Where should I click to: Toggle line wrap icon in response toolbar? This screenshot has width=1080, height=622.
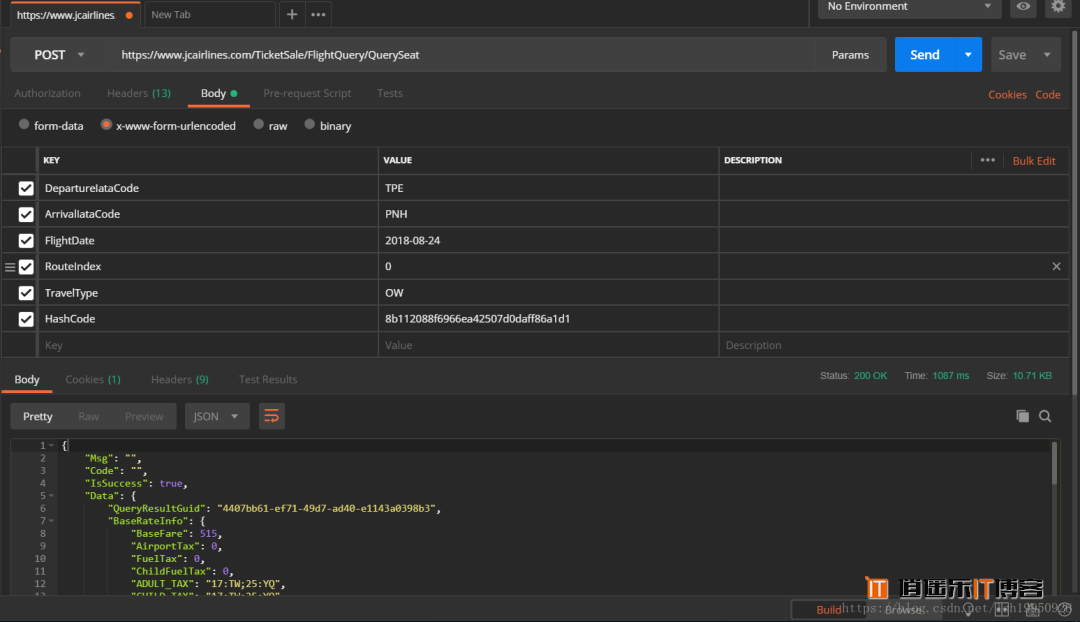click(271, 416)
